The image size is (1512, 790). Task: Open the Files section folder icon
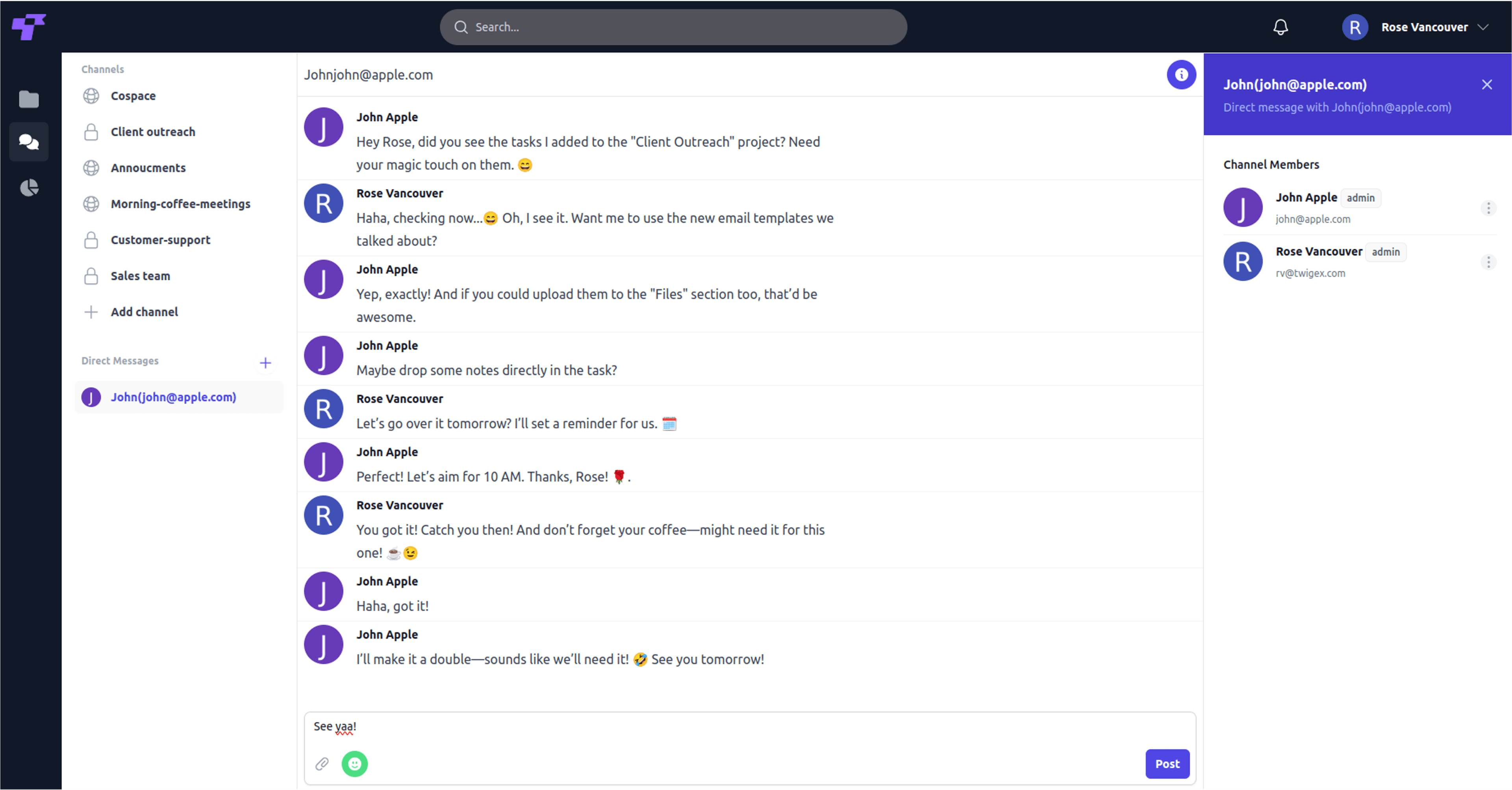[29, 99]
